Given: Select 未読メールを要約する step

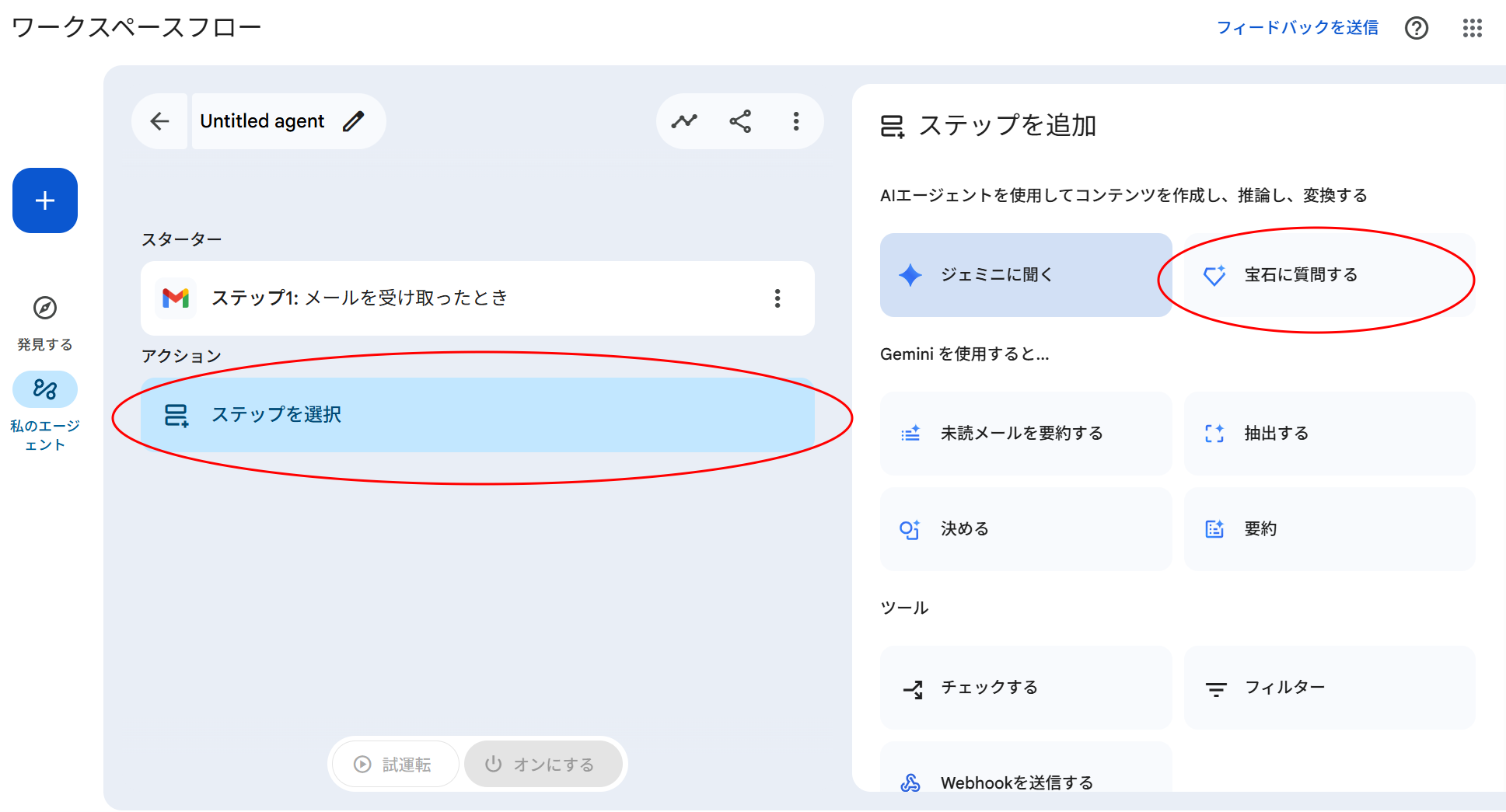Looking at the screenshot, I should [x=1025, y=434].
